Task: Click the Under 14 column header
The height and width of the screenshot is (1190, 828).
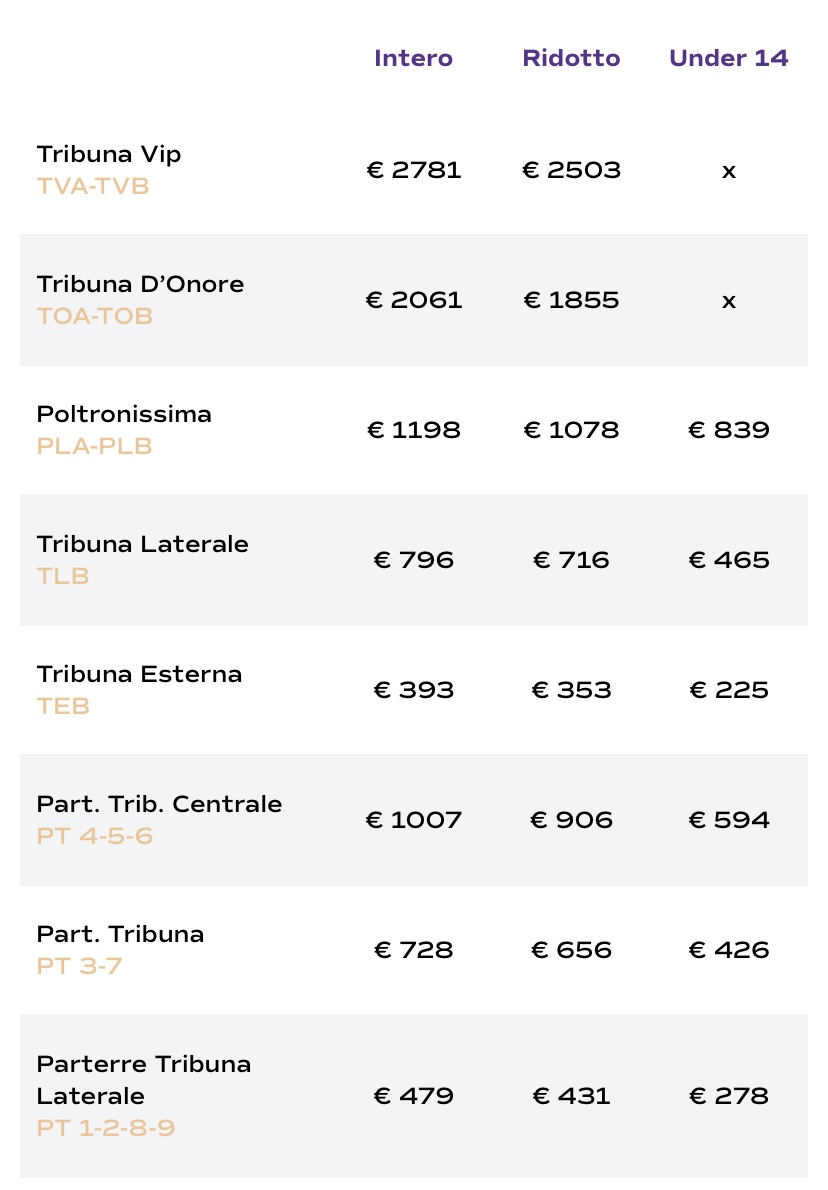Action: (x=728, y=58)
